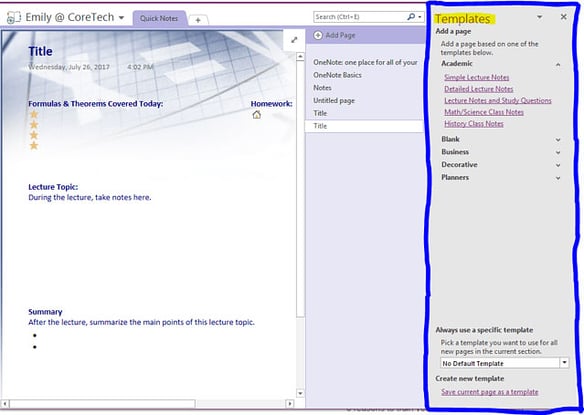Choose the Simple Lecture Notes template

[476, 77]
